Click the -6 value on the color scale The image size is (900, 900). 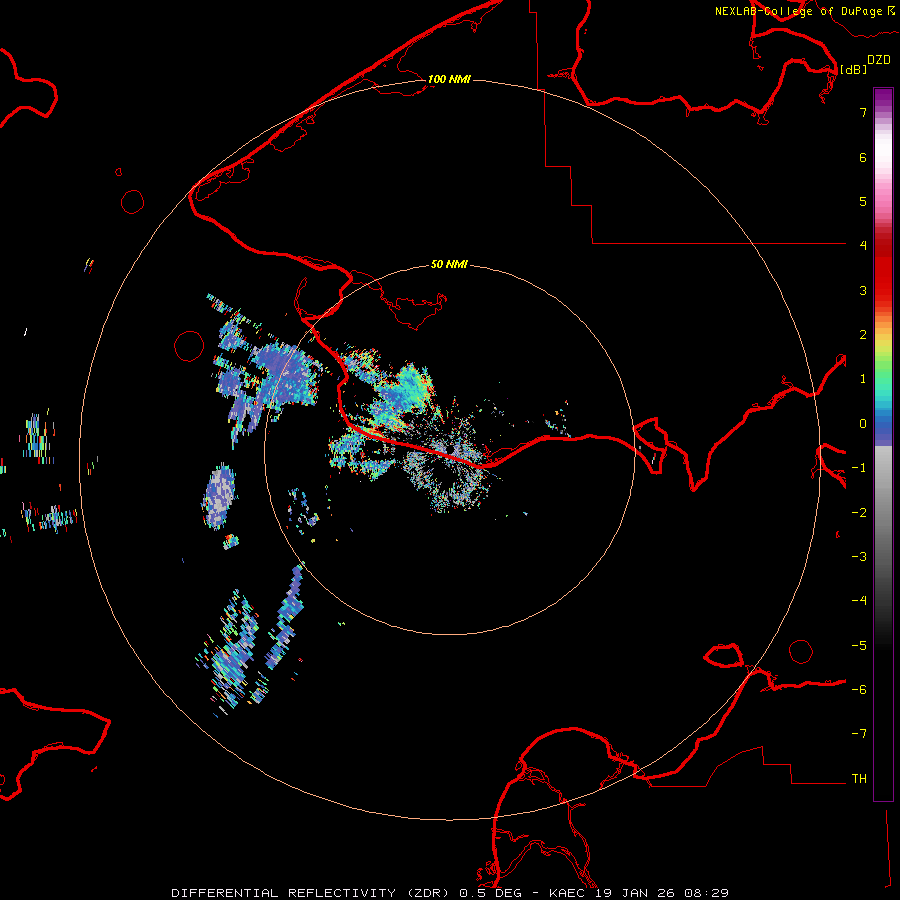pos(859,690)
